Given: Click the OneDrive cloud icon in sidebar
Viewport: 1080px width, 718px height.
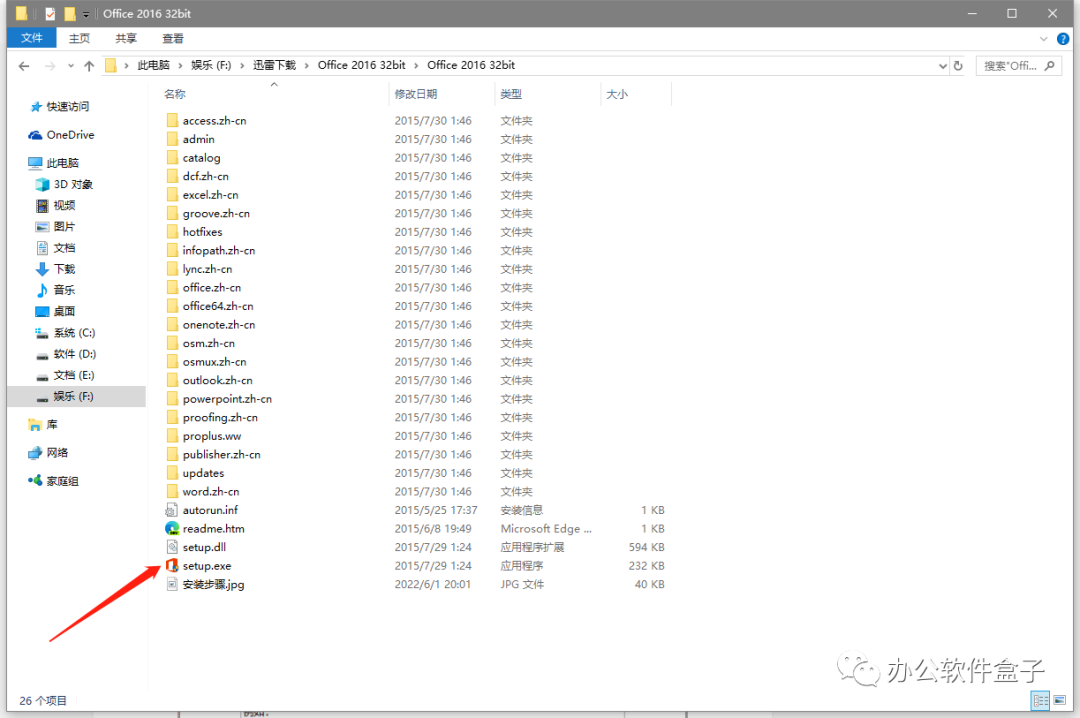Looking at the screenshot, I should pyautogui.click(x=35, y=135).
